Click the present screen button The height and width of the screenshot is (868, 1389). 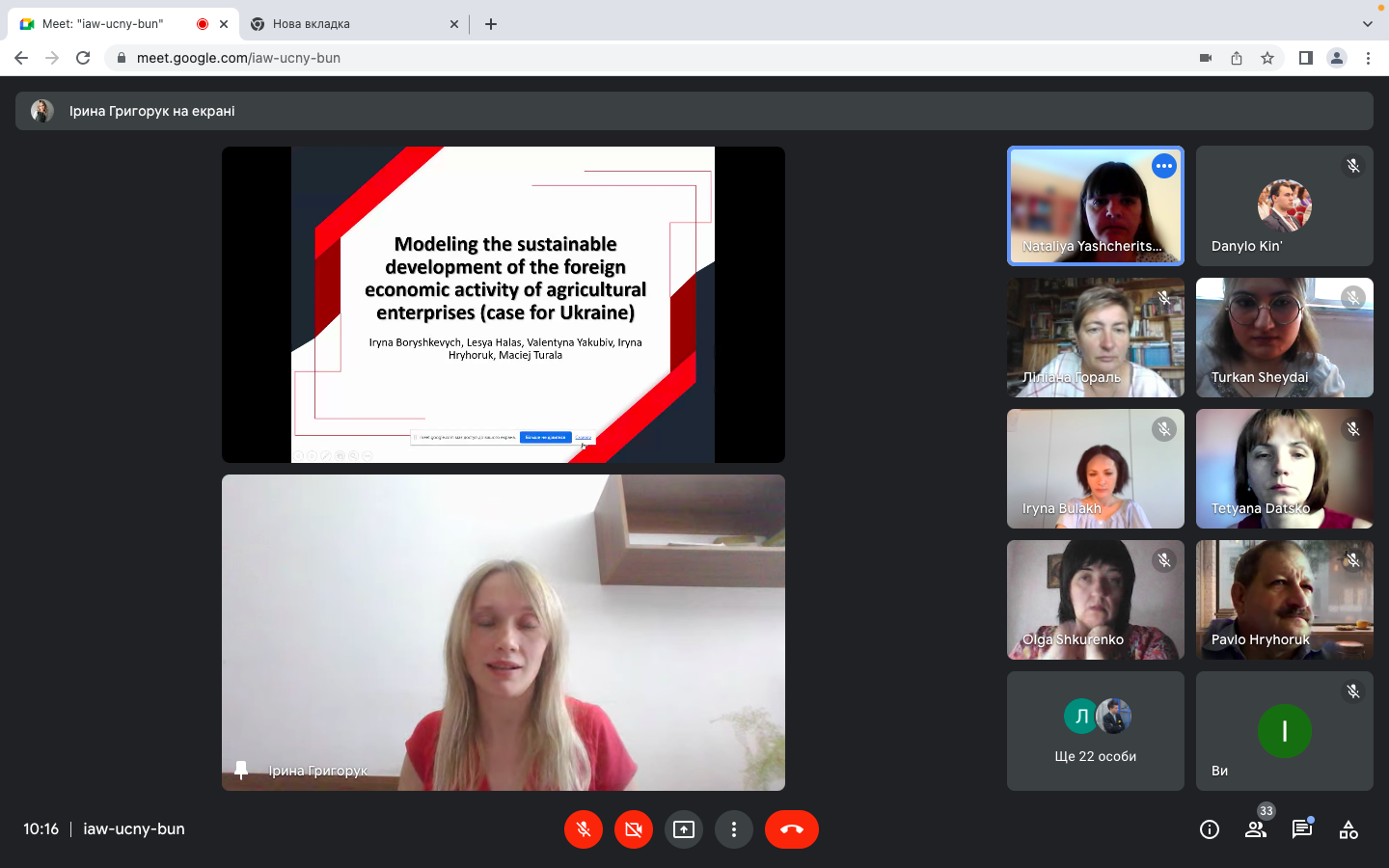coord(683,829)
